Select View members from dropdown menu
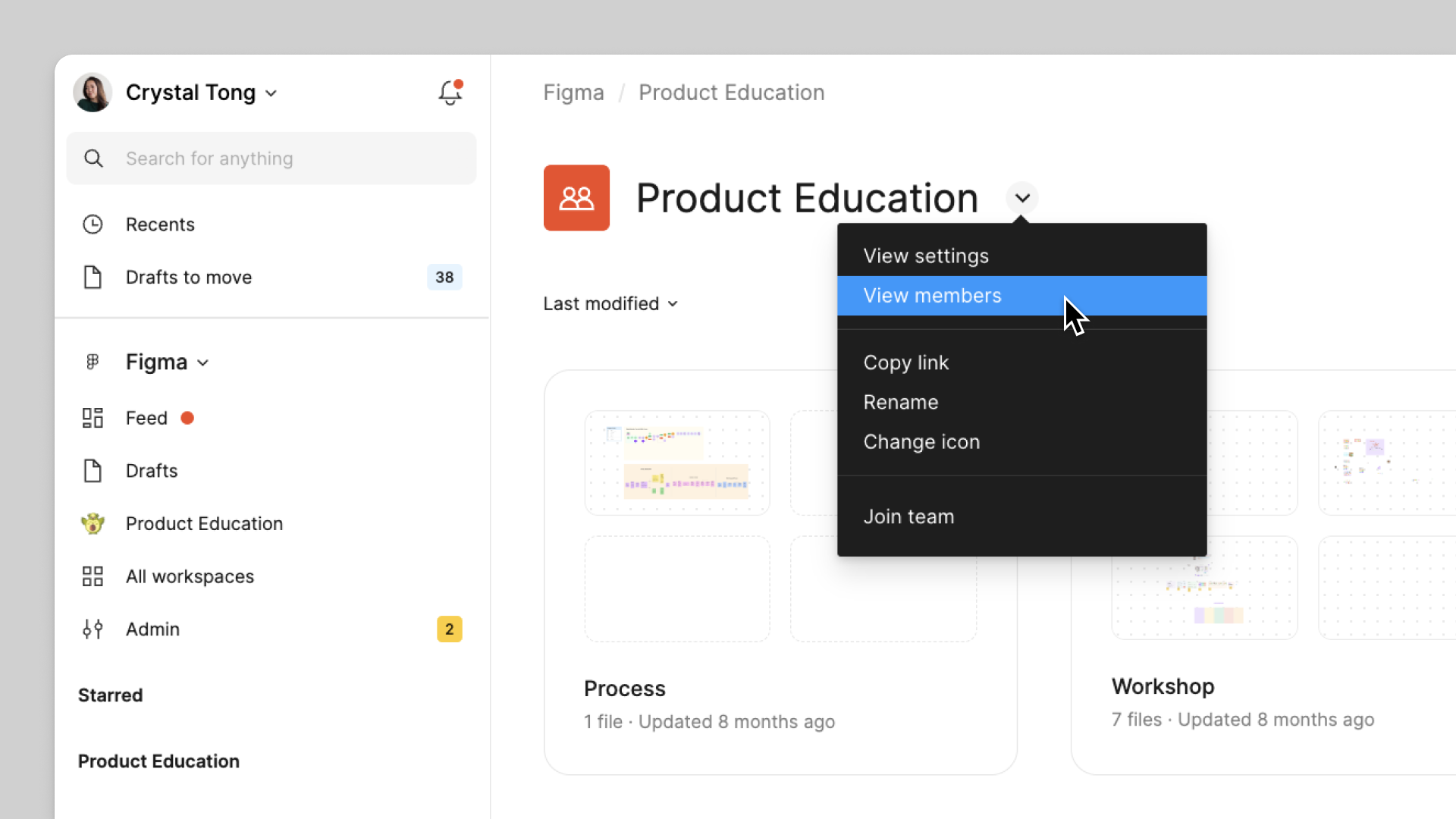 (x=1022, y=295)
